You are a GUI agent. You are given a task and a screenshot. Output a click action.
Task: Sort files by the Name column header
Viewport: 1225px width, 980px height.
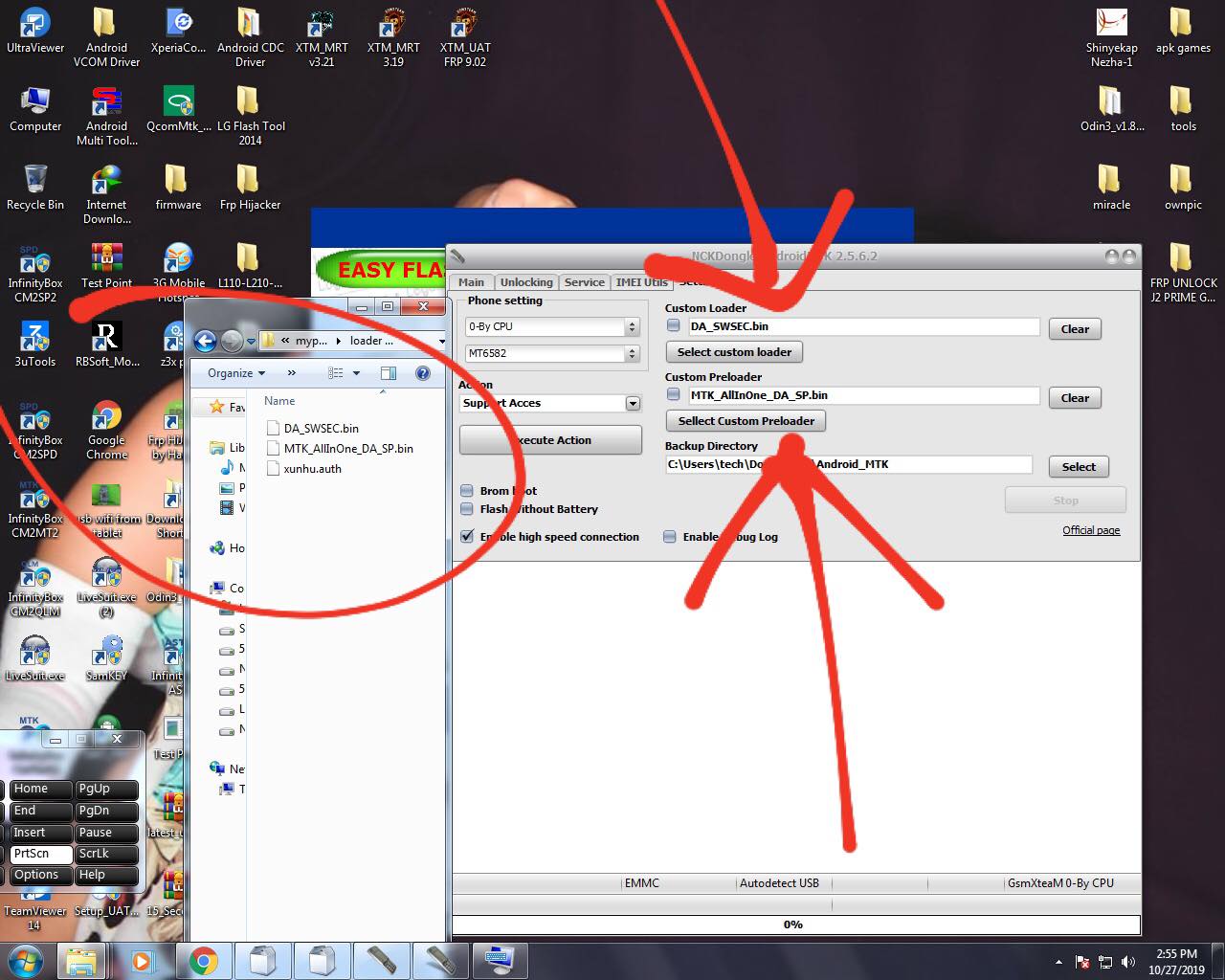tap(279, 401)
